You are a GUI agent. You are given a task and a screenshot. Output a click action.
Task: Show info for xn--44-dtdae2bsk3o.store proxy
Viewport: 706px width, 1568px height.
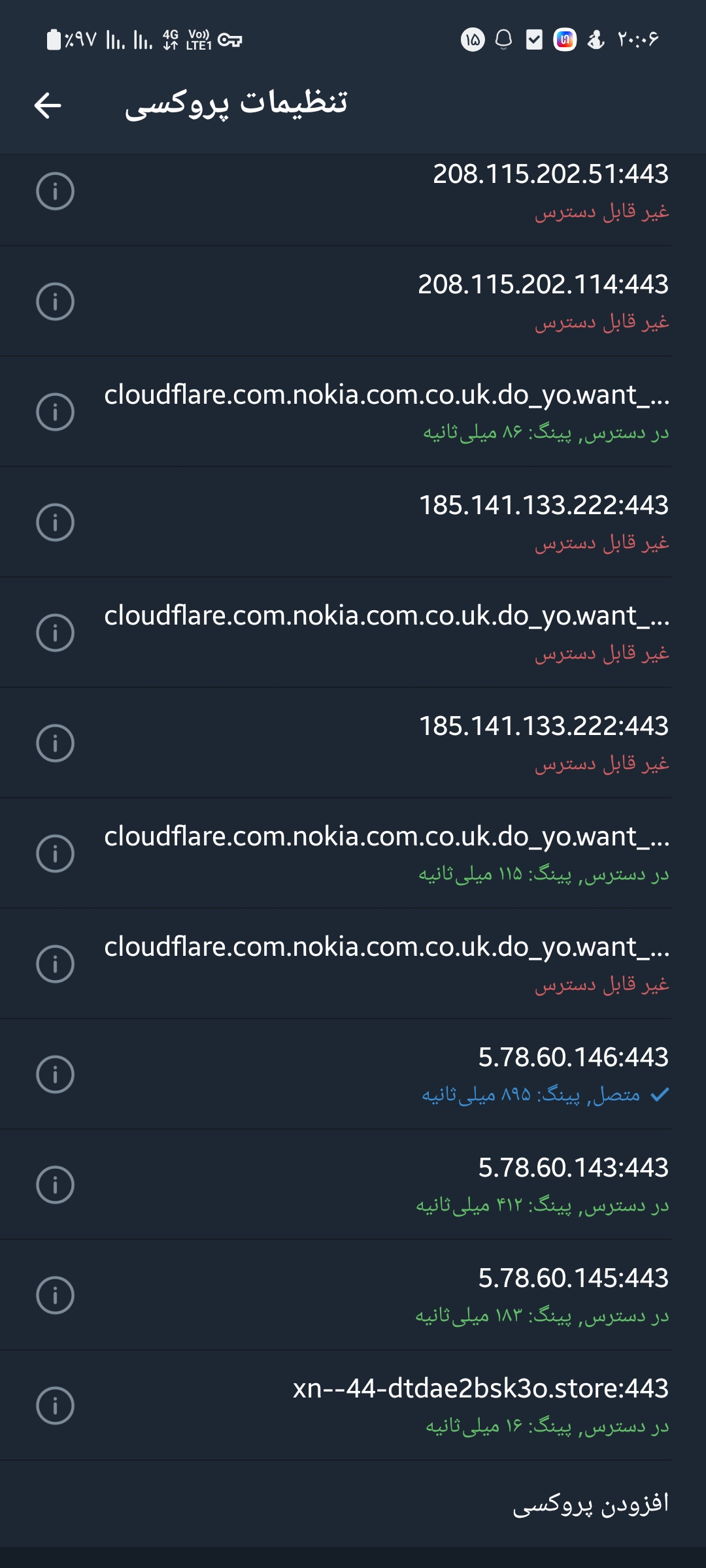tap(55, 1406)
